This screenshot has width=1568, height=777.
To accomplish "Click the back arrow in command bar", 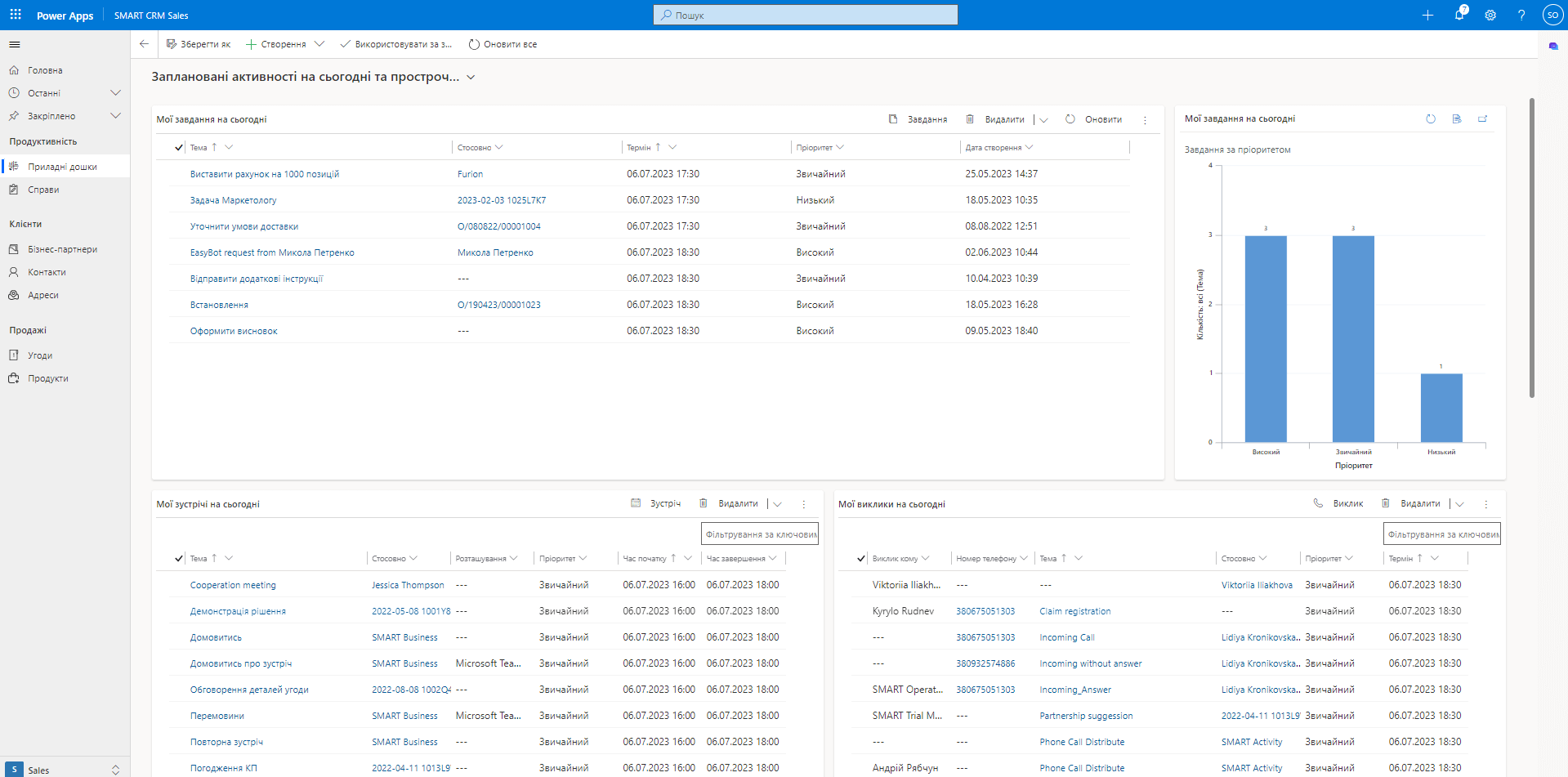I will point(145,44).
